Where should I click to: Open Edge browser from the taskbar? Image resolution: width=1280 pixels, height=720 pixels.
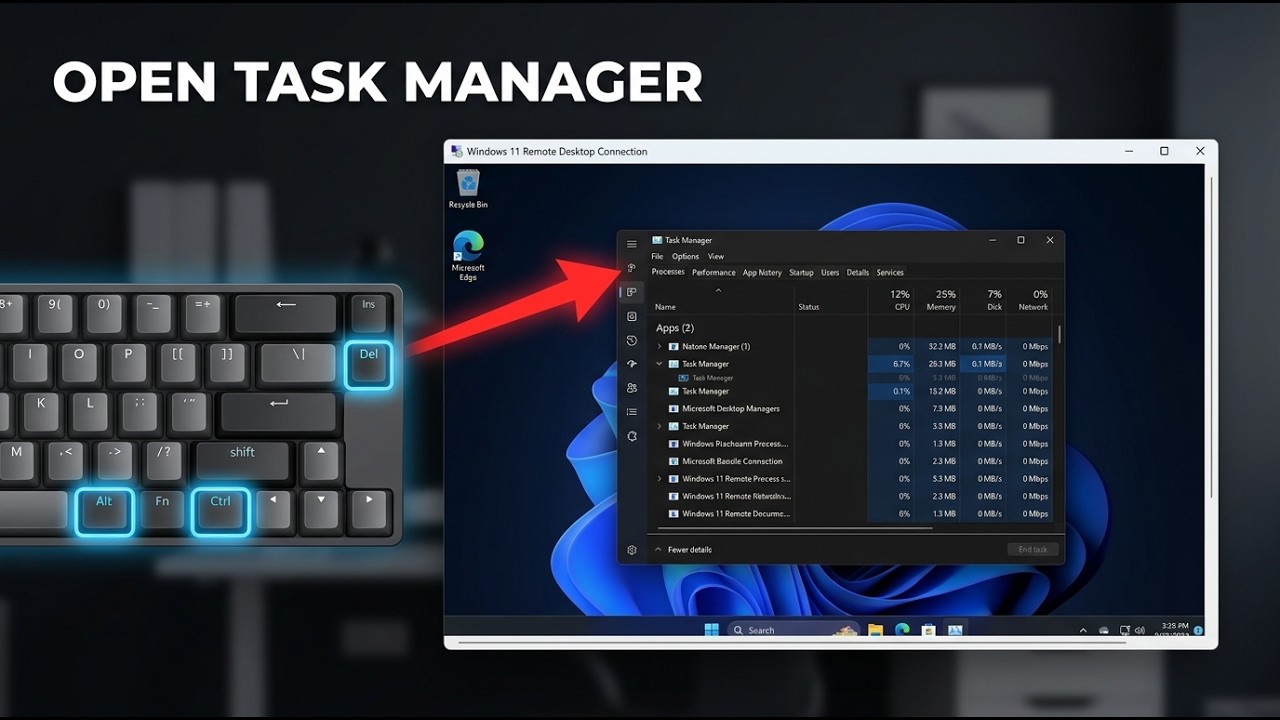point(902,630)
